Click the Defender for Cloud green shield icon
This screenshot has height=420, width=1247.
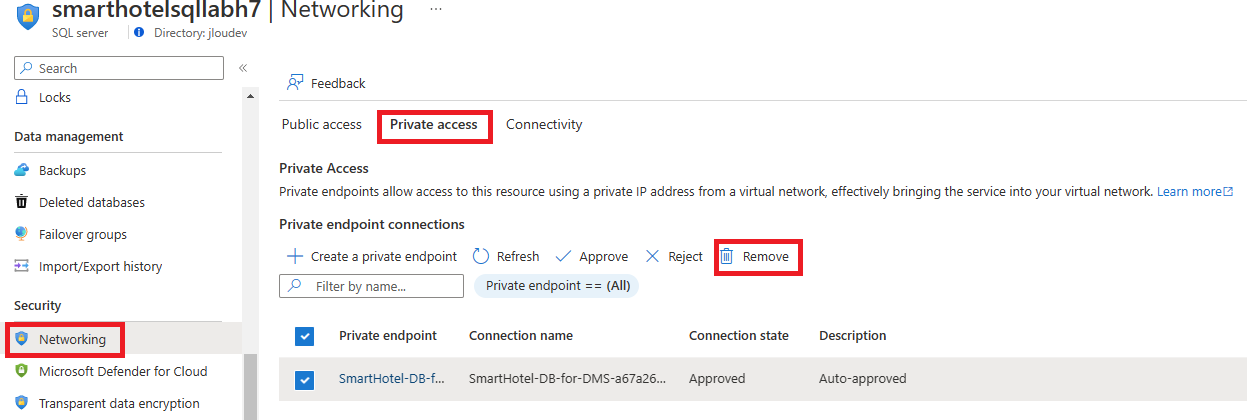(22, 371)
